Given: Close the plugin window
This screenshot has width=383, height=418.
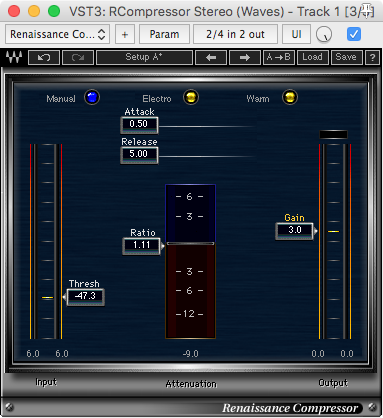Looking at the screenshot, I should point(14,11).
